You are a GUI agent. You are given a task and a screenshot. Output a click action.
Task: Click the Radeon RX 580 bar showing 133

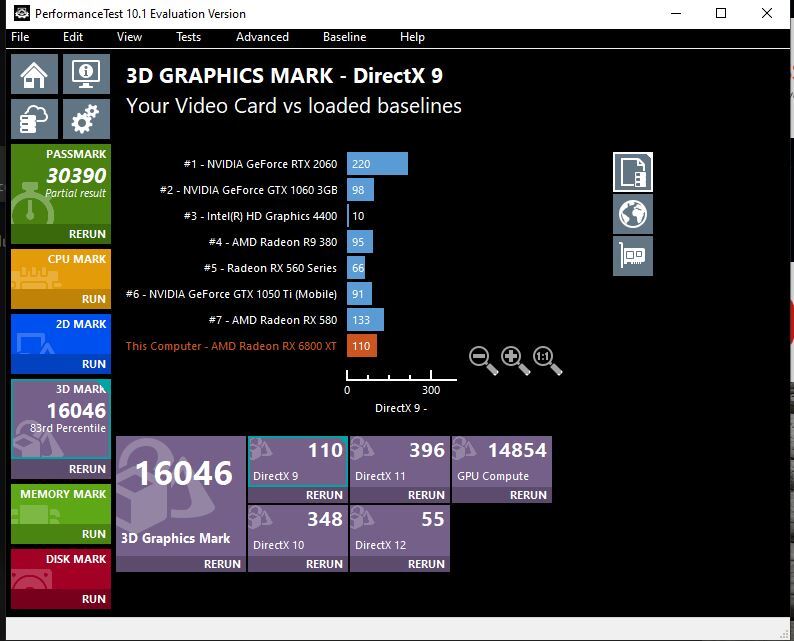coord(365,320)
